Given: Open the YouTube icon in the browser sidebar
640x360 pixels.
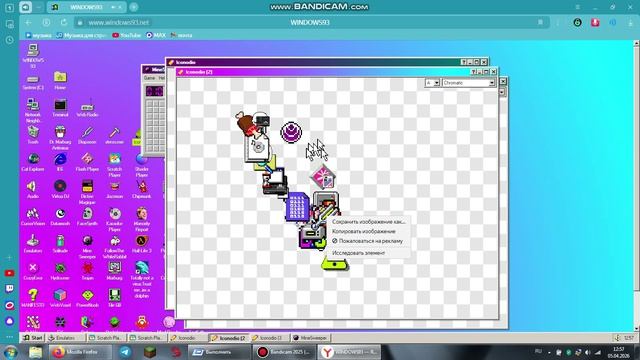Looking at the screenshot, I should (x=9, y=273).
